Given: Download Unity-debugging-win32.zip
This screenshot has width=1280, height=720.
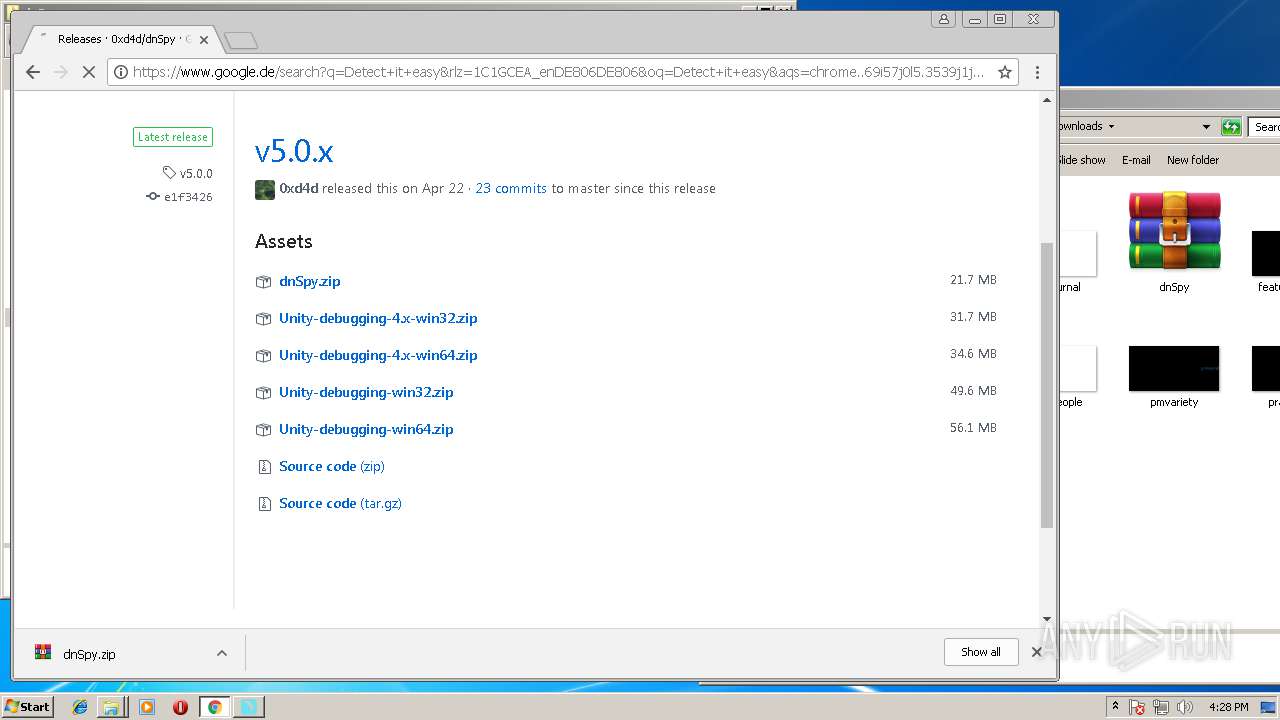Looking at the screenshot, I should click(x=366, y=392).
